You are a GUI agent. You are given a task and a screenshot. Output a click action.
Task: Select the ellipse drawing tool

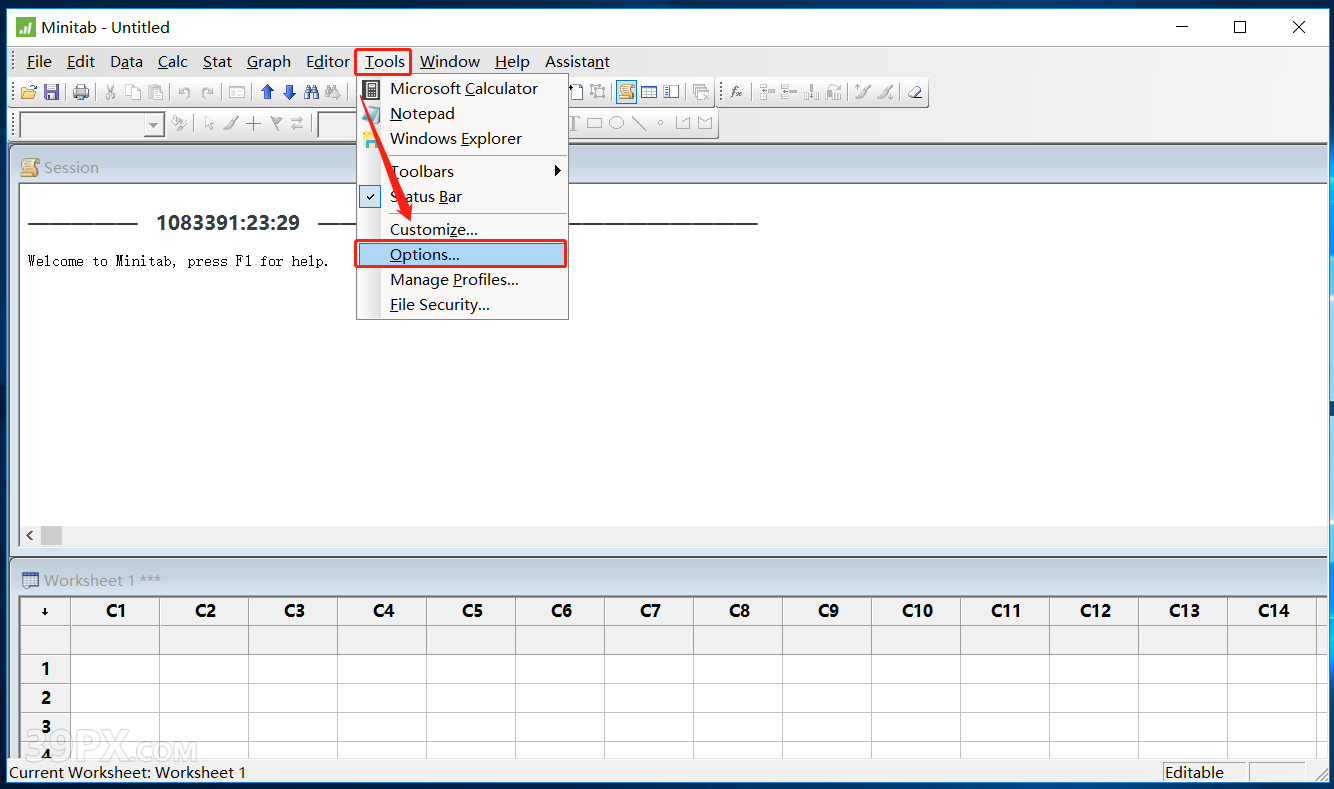(x=616, y=123)
